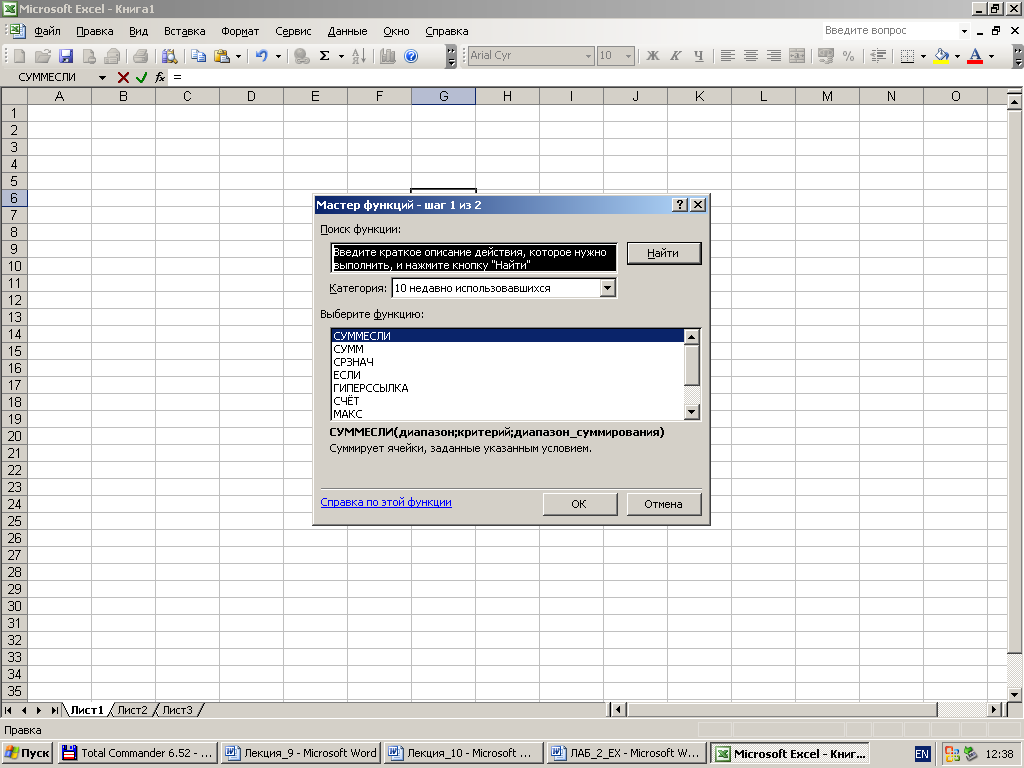Open the Формат menu
The height and width of the screenshot is (768, 1024).
tap(240, 31)
